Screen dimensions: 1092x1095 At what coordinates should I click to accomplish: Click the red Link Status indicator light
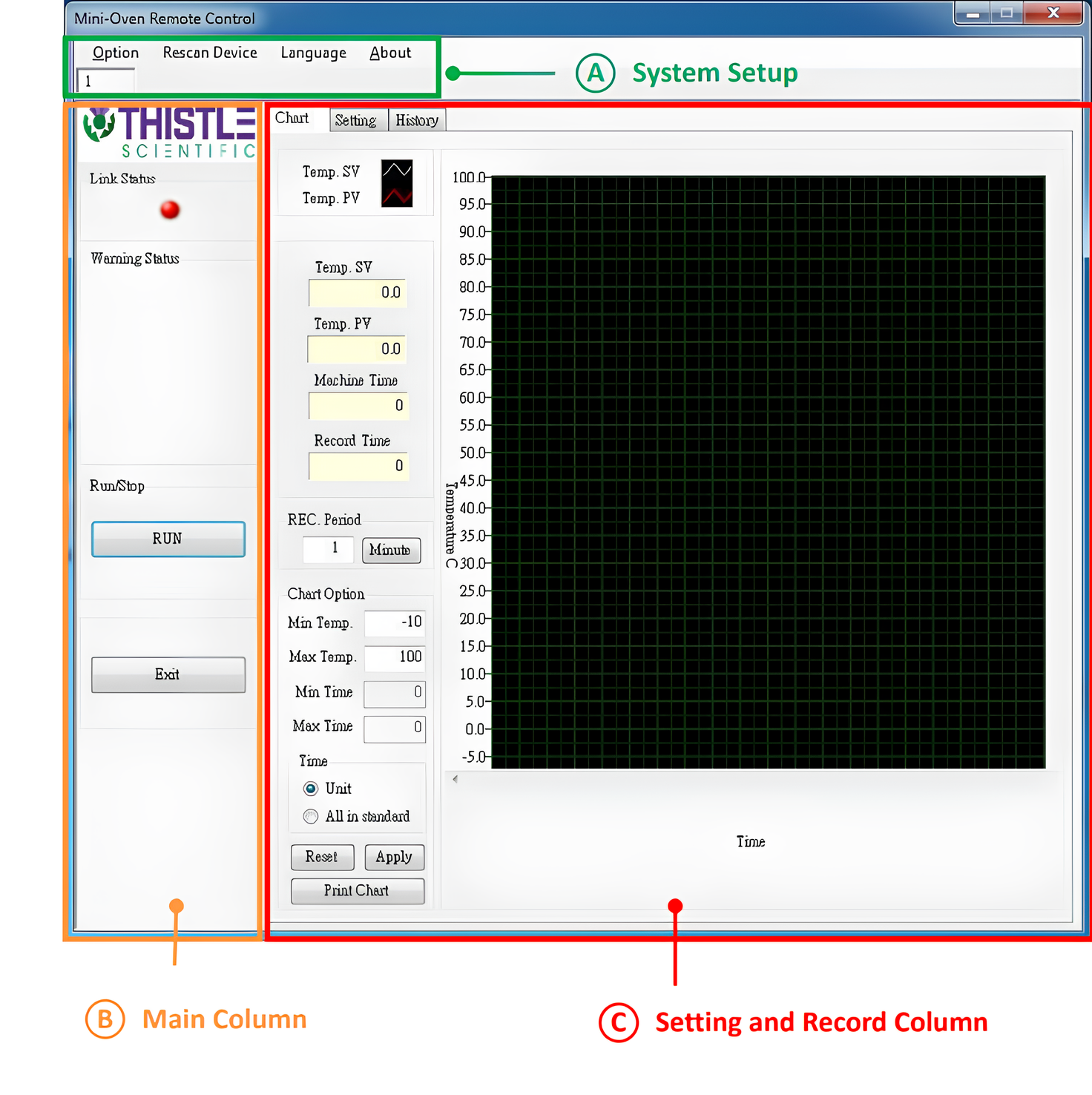[x=170, y=210]
